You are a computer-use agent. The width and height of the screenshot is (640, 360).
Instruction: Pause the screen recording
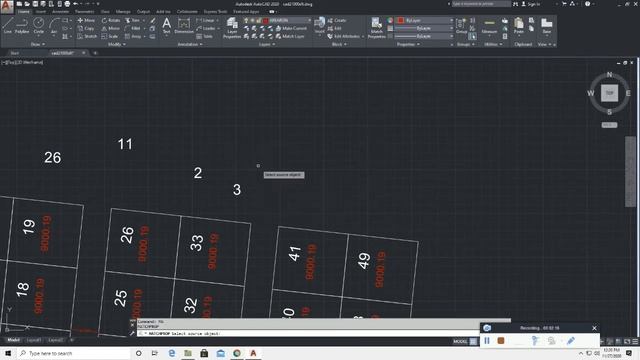coord(487,341)
